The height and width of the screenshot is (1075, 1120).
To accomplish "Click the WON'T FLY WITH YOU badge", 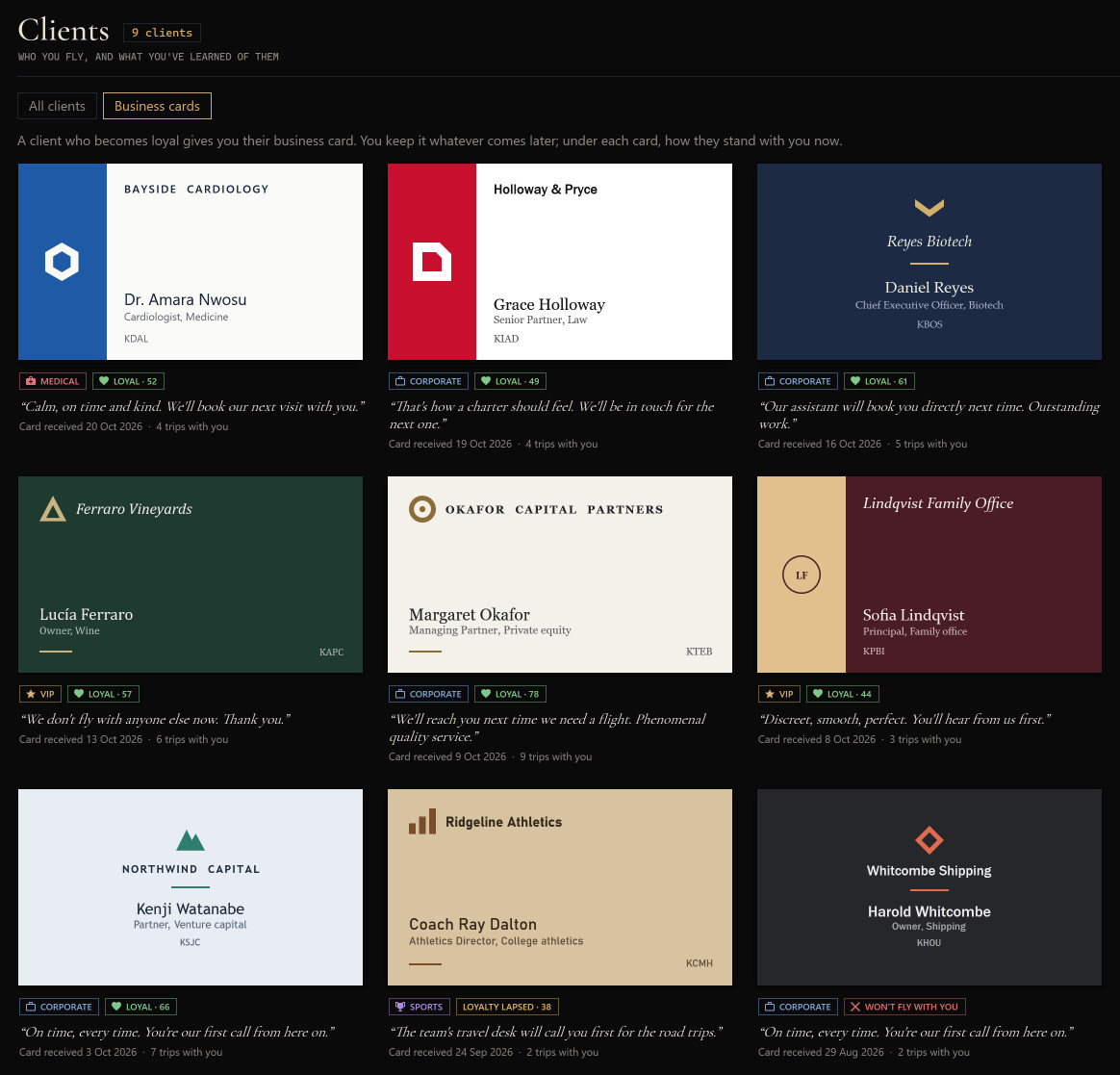I will [x=905, y=1007].
